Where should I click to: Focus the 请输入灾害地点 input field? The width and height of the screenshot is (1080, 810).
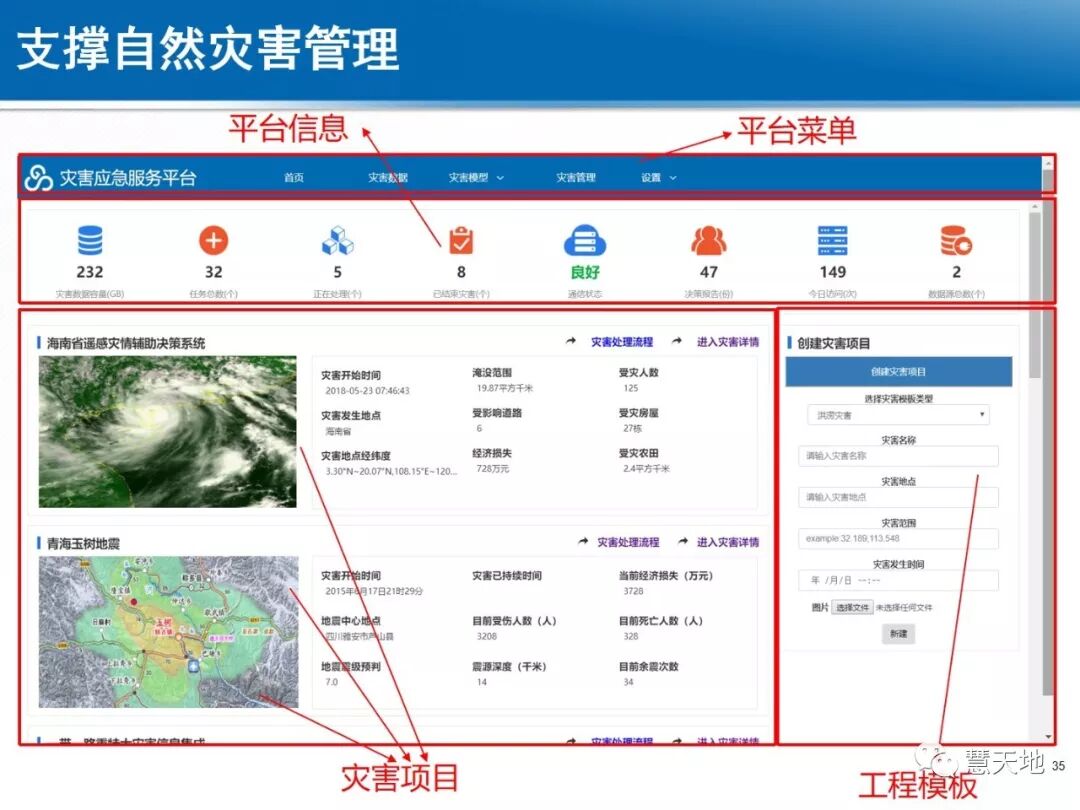click(898, 497)
